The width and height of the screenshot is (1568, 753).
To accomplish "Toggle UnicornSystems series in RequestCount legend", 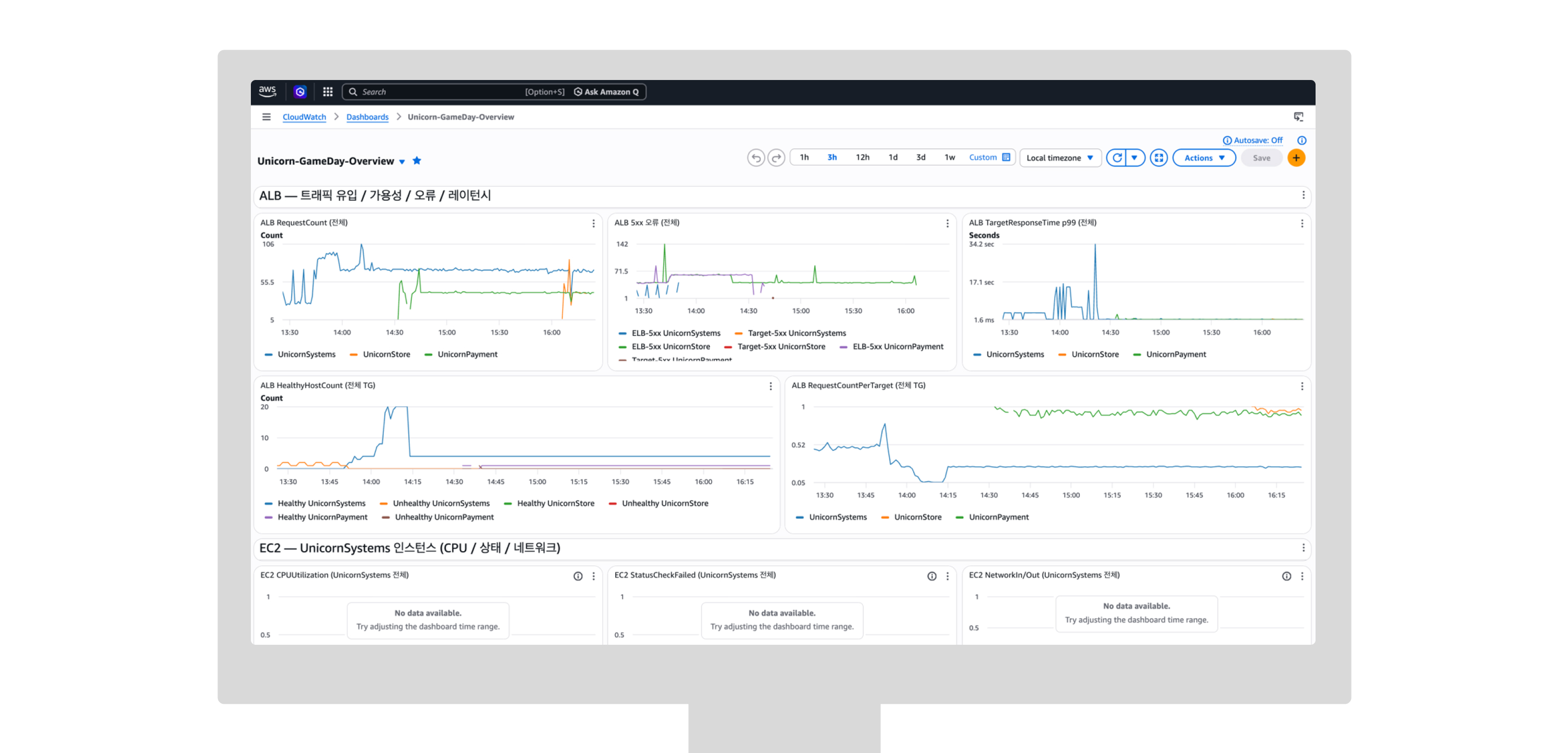I will coord(300,355).
